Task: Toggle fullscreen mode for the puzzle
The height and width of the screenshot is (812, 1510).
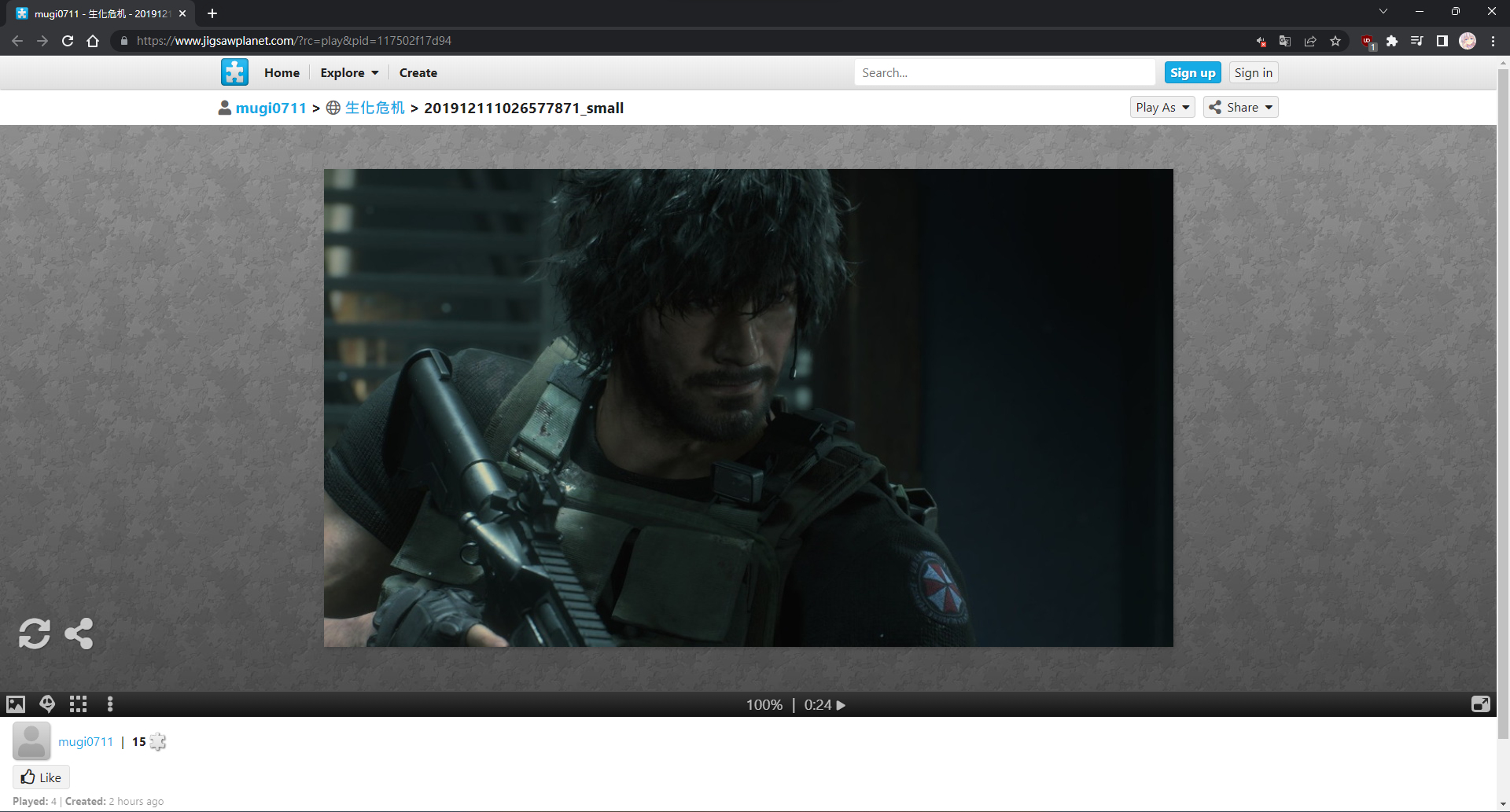Action: [1480, 704]
